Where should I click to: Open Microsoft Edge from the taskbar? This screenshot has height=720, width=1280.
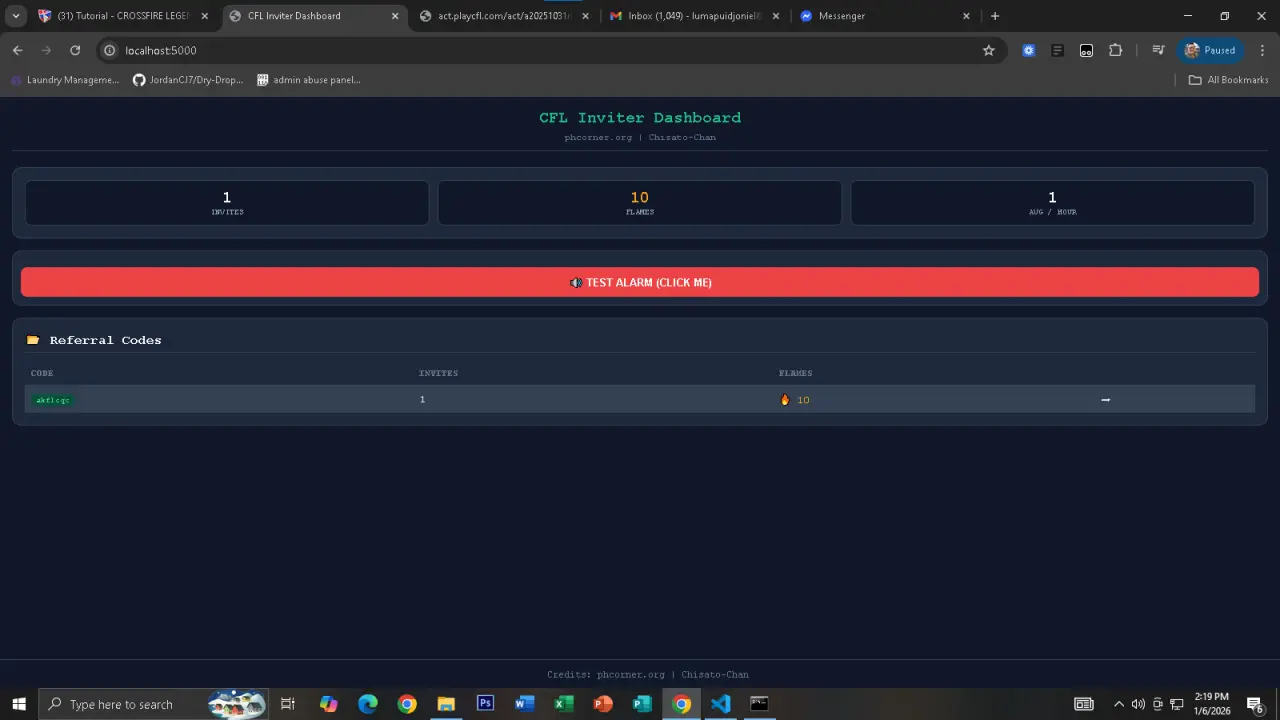368,704
